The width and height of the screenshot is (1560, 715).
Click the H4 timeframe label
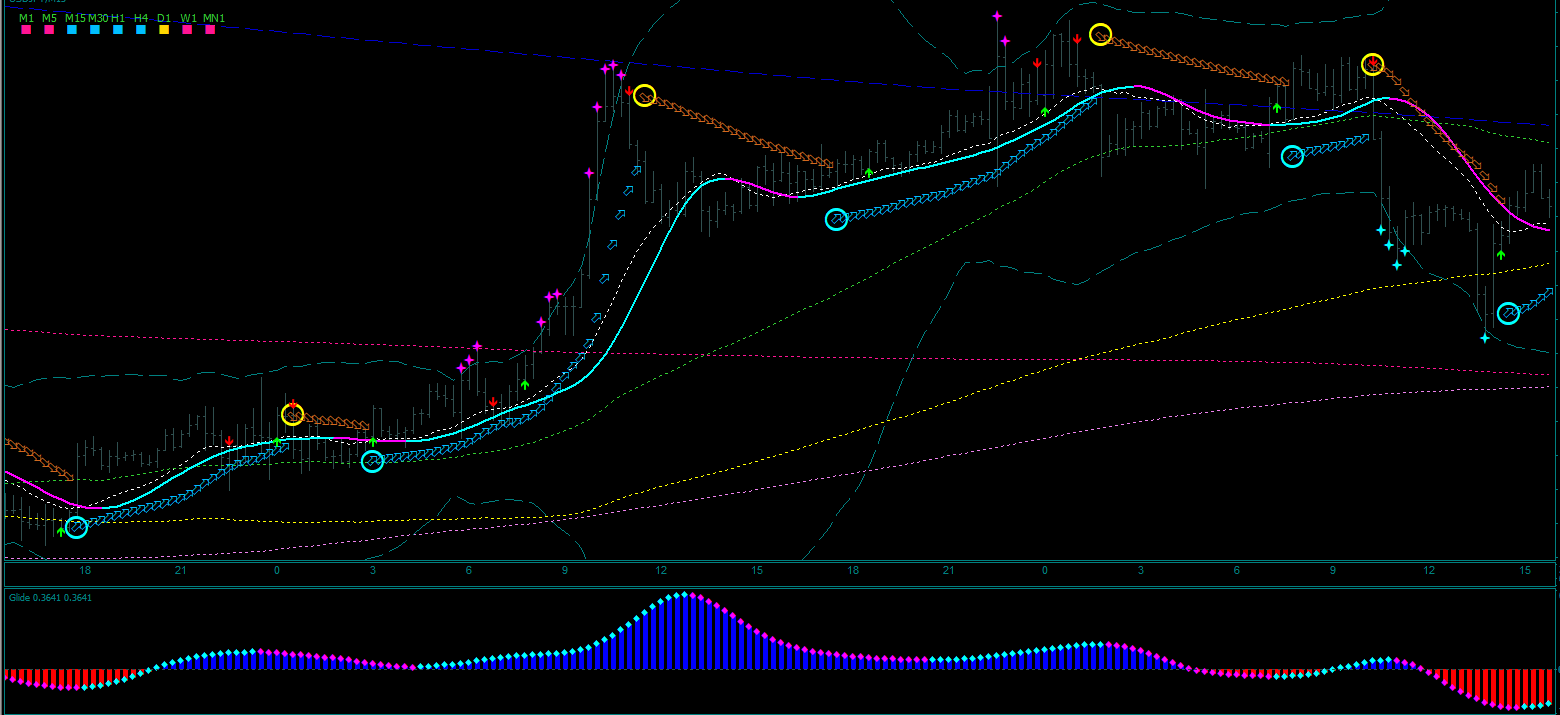141,18
